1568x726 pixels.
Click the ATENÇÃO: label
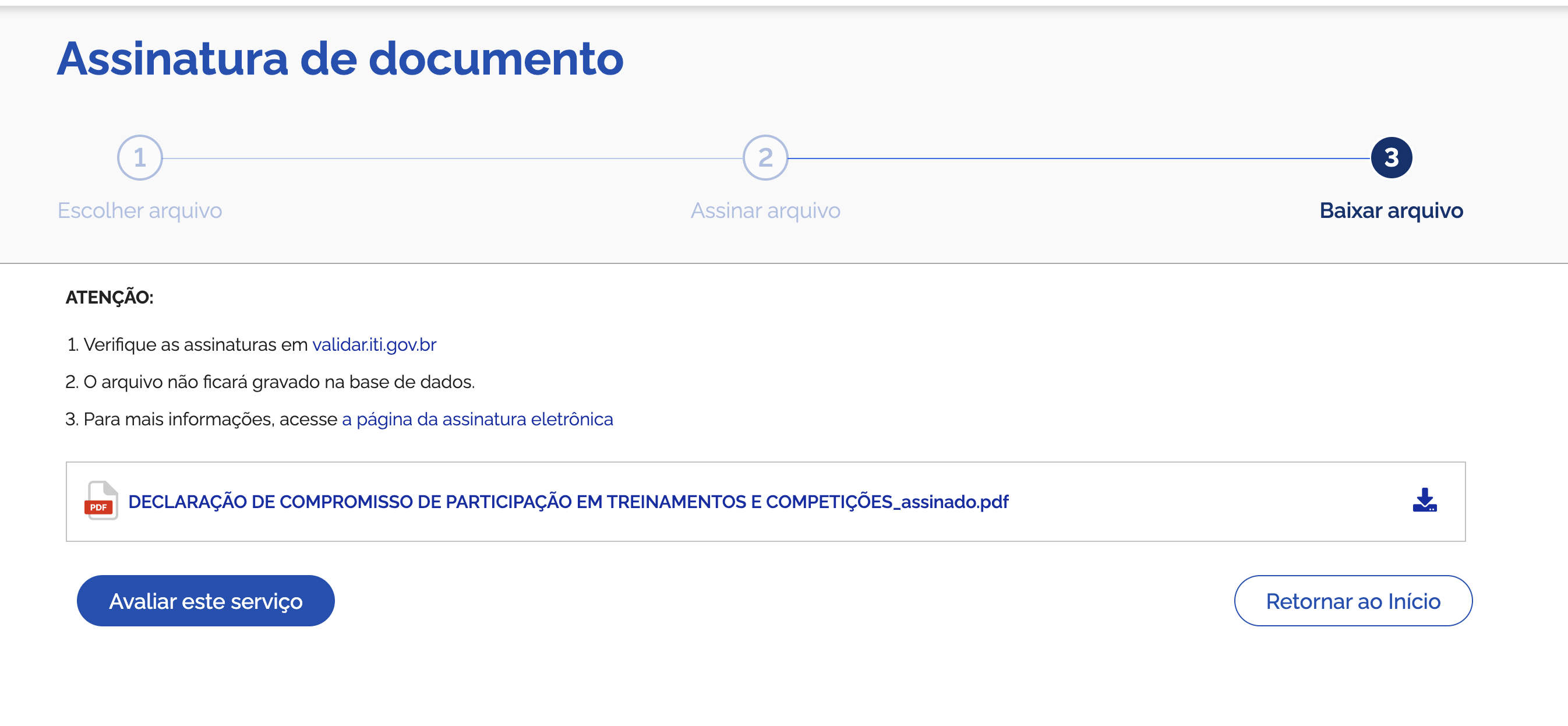tap(110, 297)
